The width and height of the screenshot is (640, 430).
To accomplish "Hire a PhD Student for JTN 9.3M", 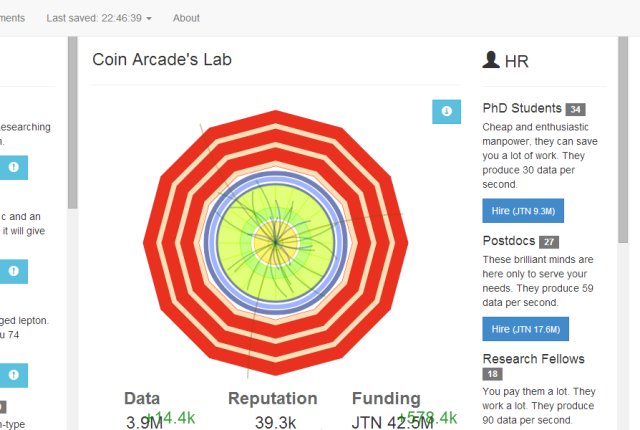I will [x=523, y=211].
